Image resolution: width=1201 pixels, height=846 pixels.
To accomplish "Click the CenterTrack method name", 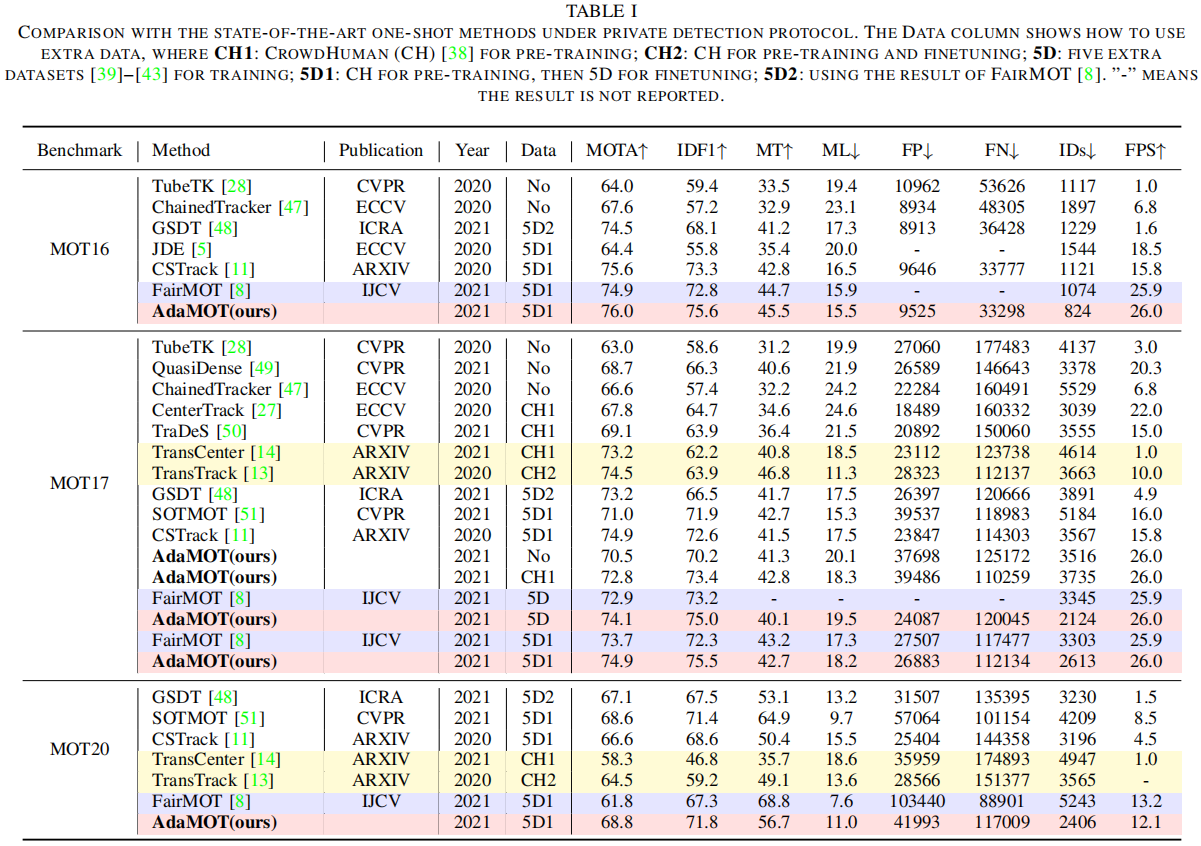I will click(x=198, y=410).
